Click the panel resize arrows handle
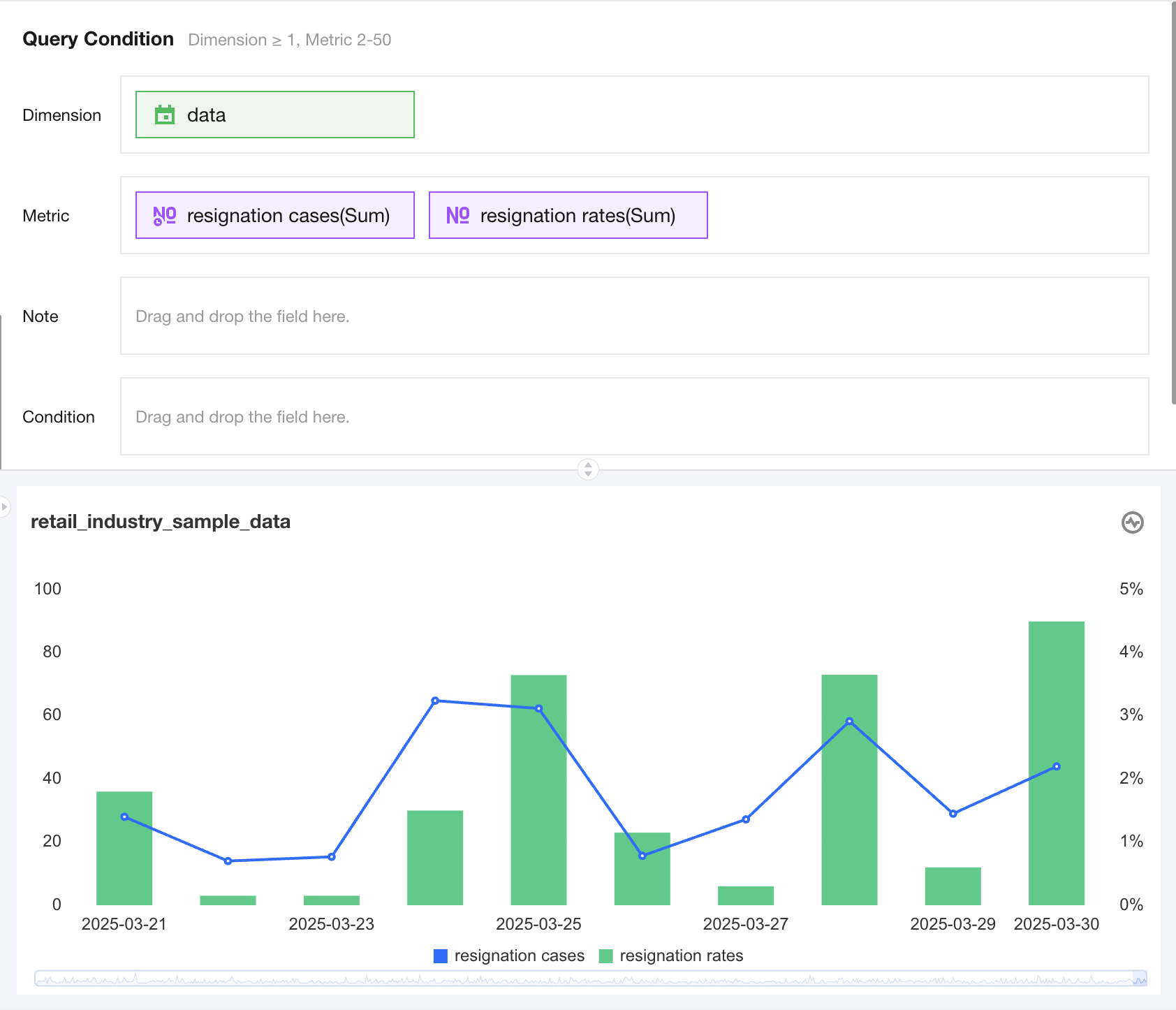 pyautogui.click(x=588, y=469)
